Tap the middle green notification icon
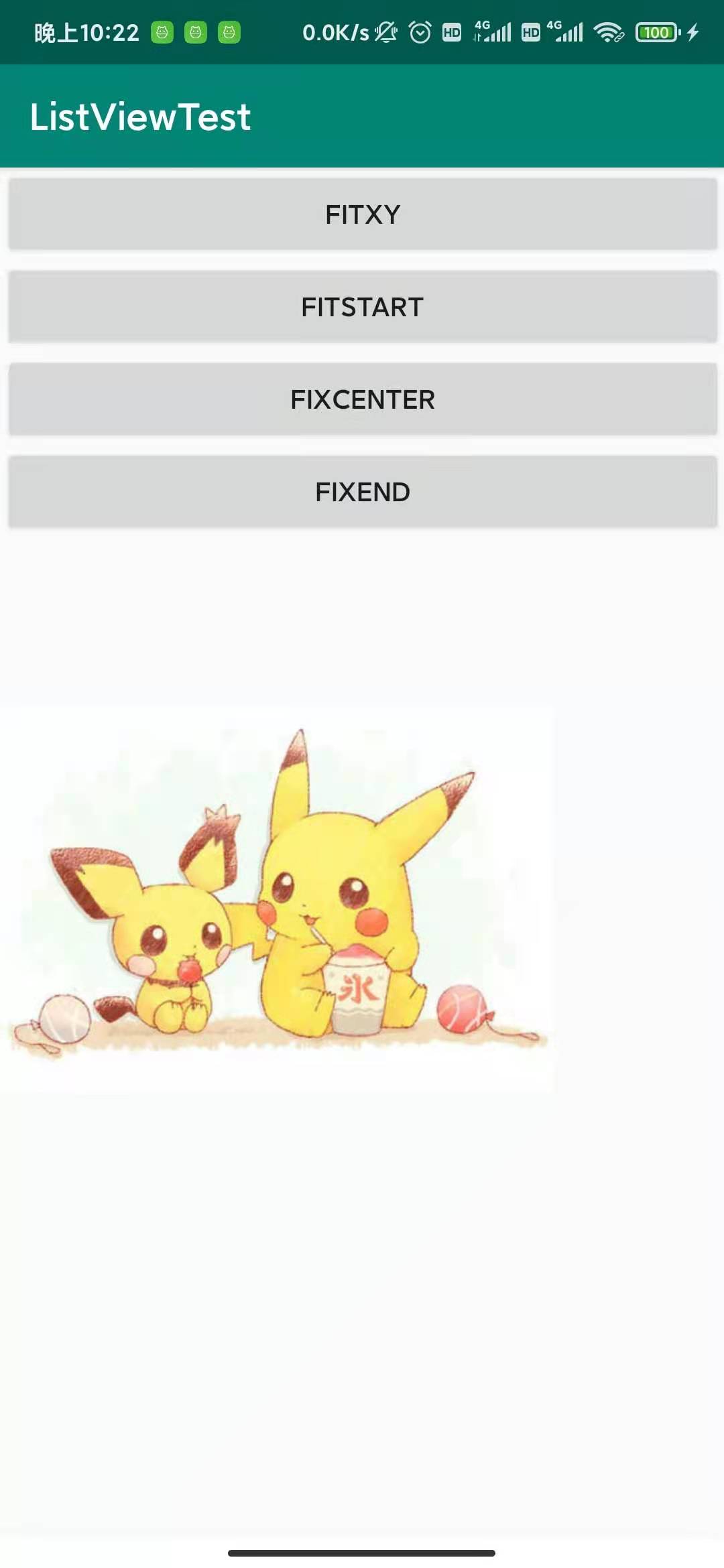This screenshot has width=724, height=1568. click(x=196, y=32)
